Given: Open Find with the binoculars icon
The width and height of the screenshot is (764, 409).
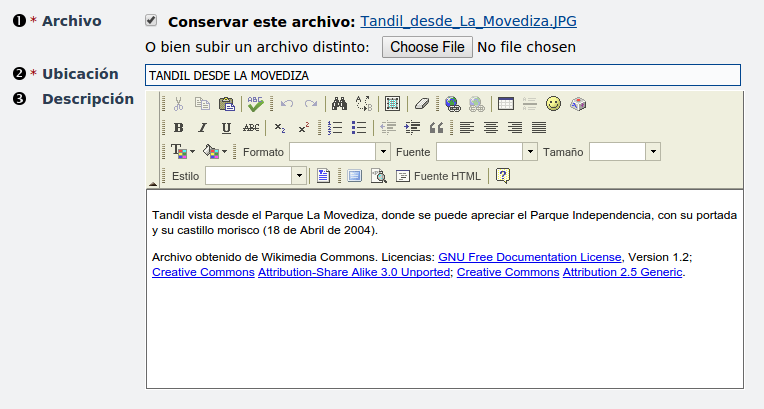Looking at the screenshot, I should pos(339,103).
